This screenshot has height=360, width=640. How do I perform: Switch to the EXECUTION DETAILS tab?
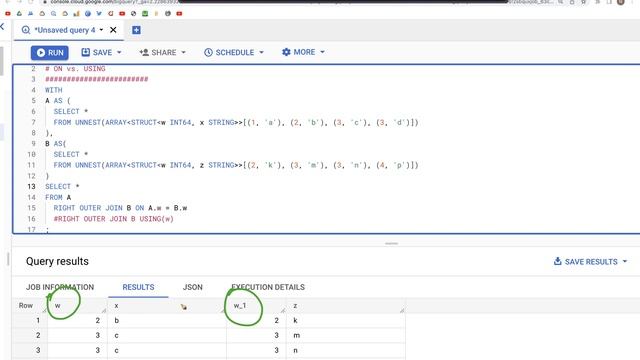268,287
